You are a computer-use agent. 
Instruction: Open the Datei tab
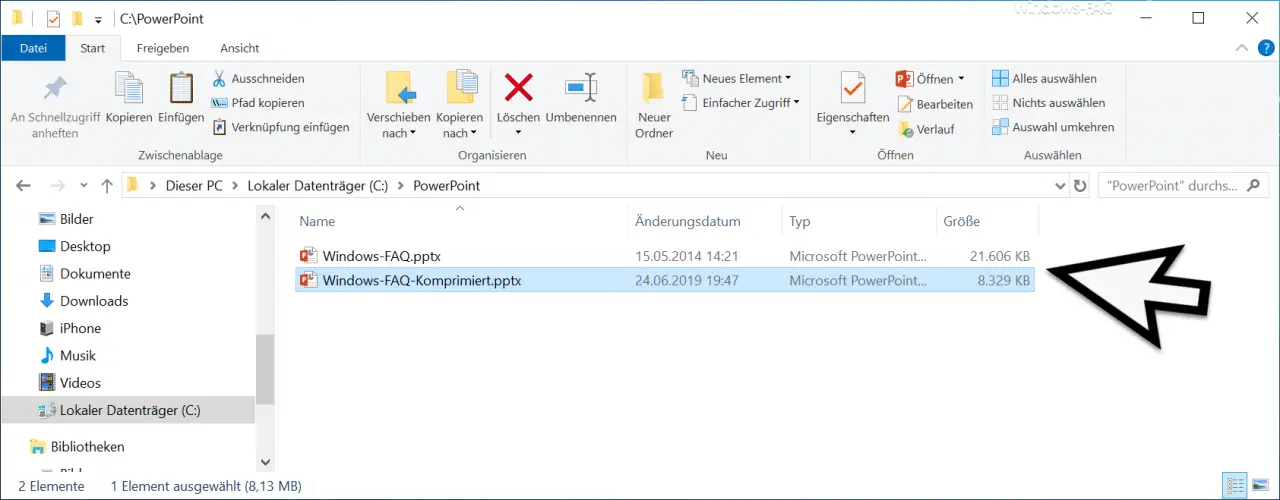pos(33,48)
